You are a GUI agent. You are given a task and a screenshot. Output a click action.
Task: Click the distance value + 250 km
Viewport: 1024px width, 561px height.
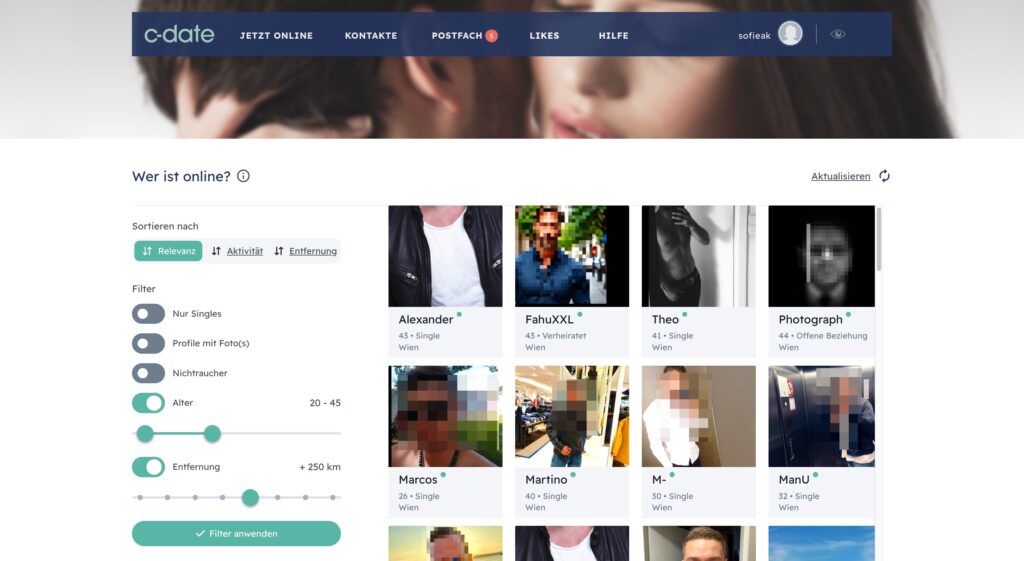[320, 467]
